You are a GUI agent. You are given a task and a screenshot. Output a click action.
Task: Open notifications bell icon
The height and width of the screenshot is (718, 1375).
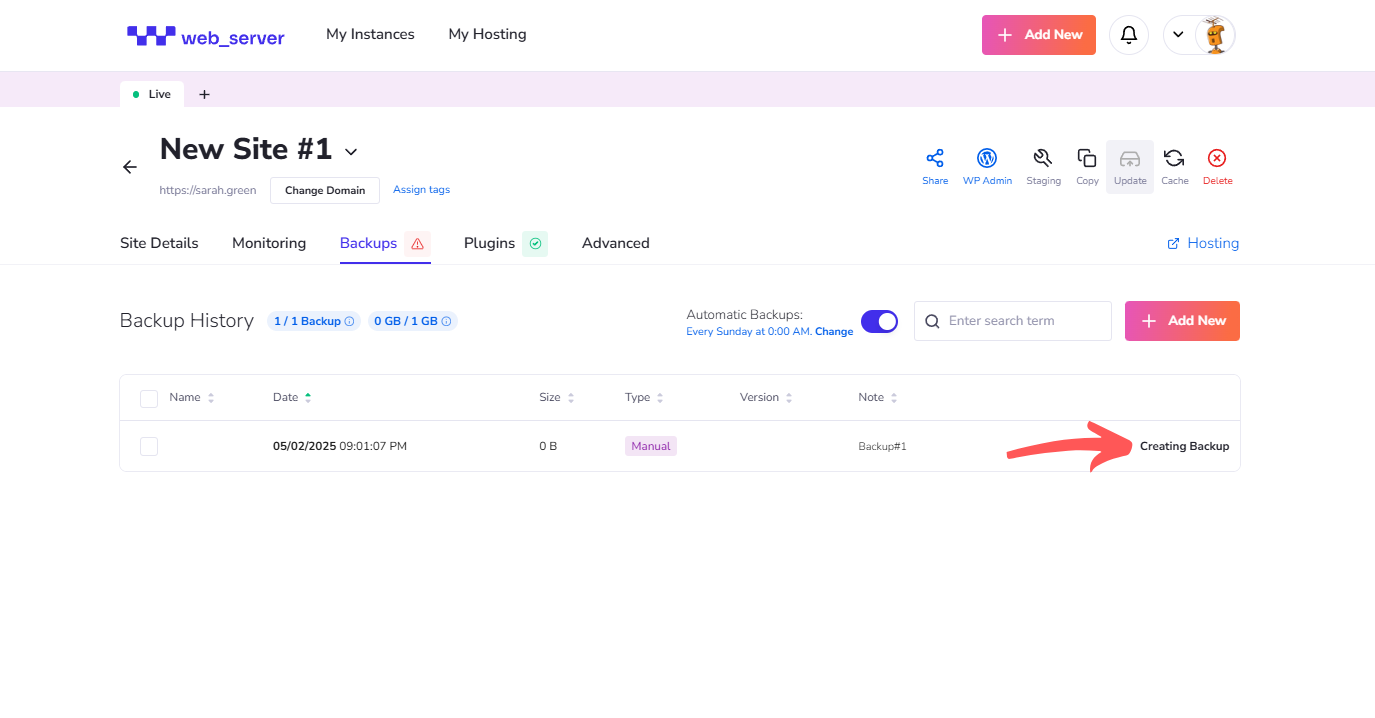1129,35
